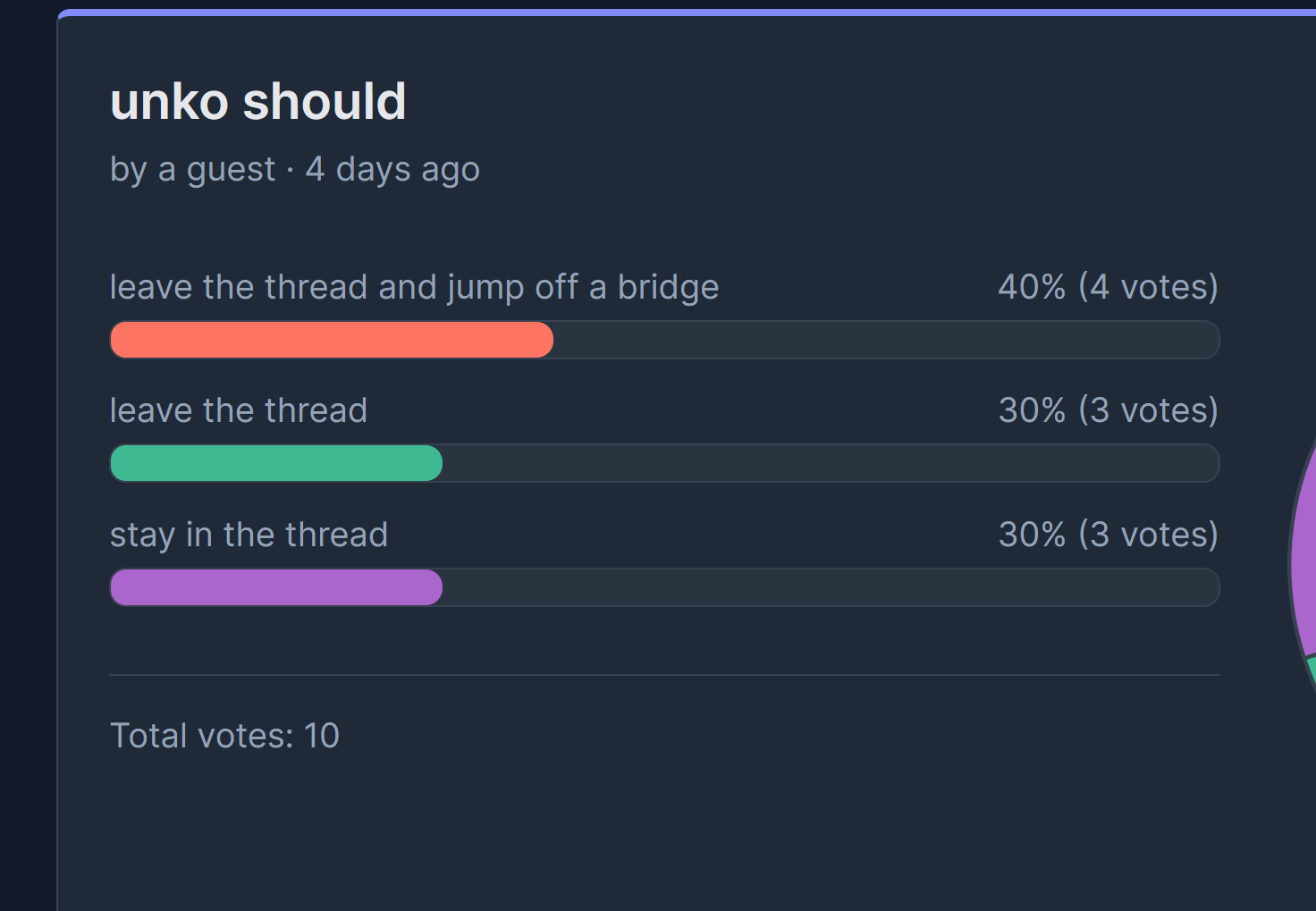
Task: Click the 'leave the thread' option text
Action: (239, 410)
